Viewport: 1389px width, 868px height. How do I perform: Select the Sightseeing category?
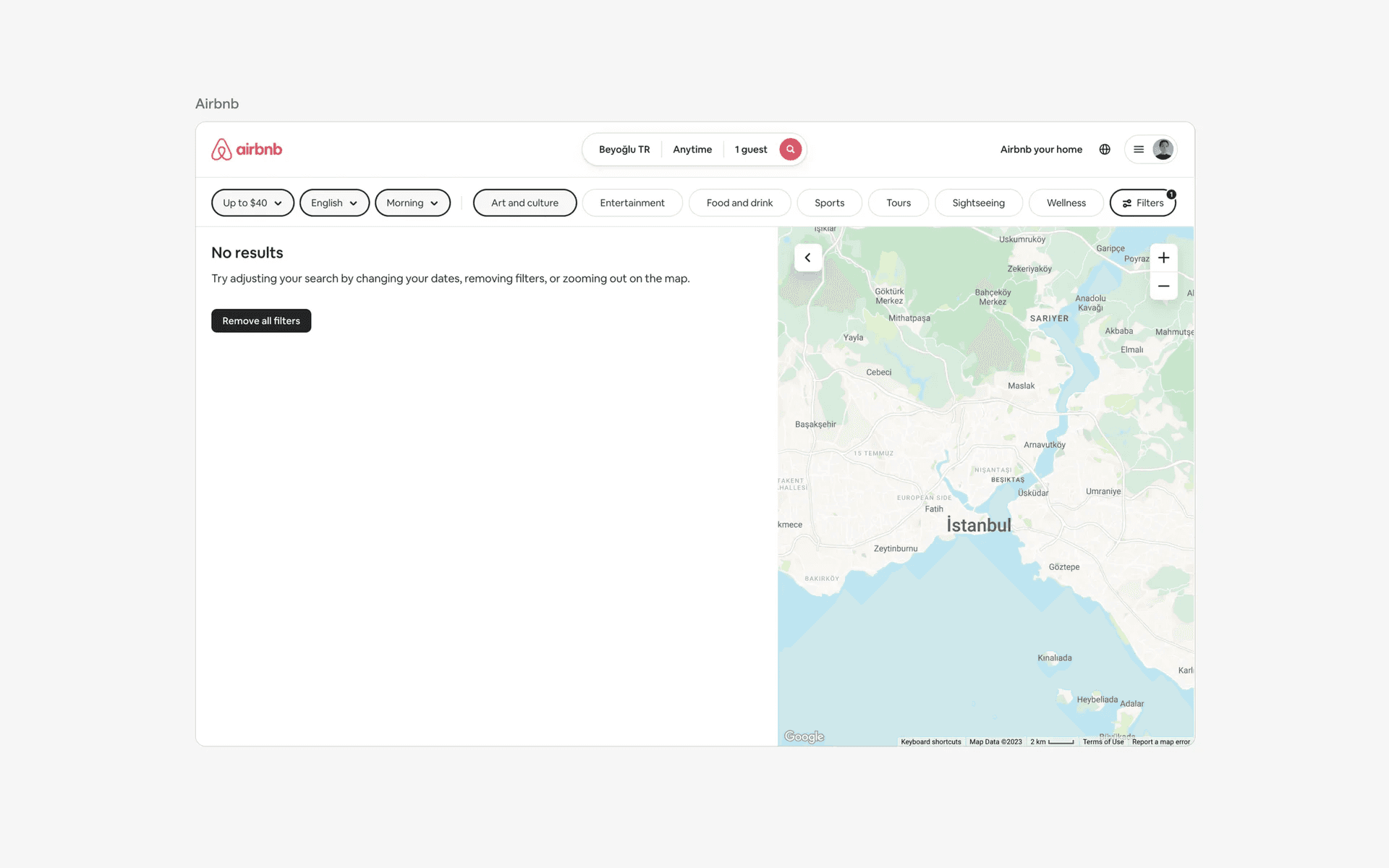978,203
